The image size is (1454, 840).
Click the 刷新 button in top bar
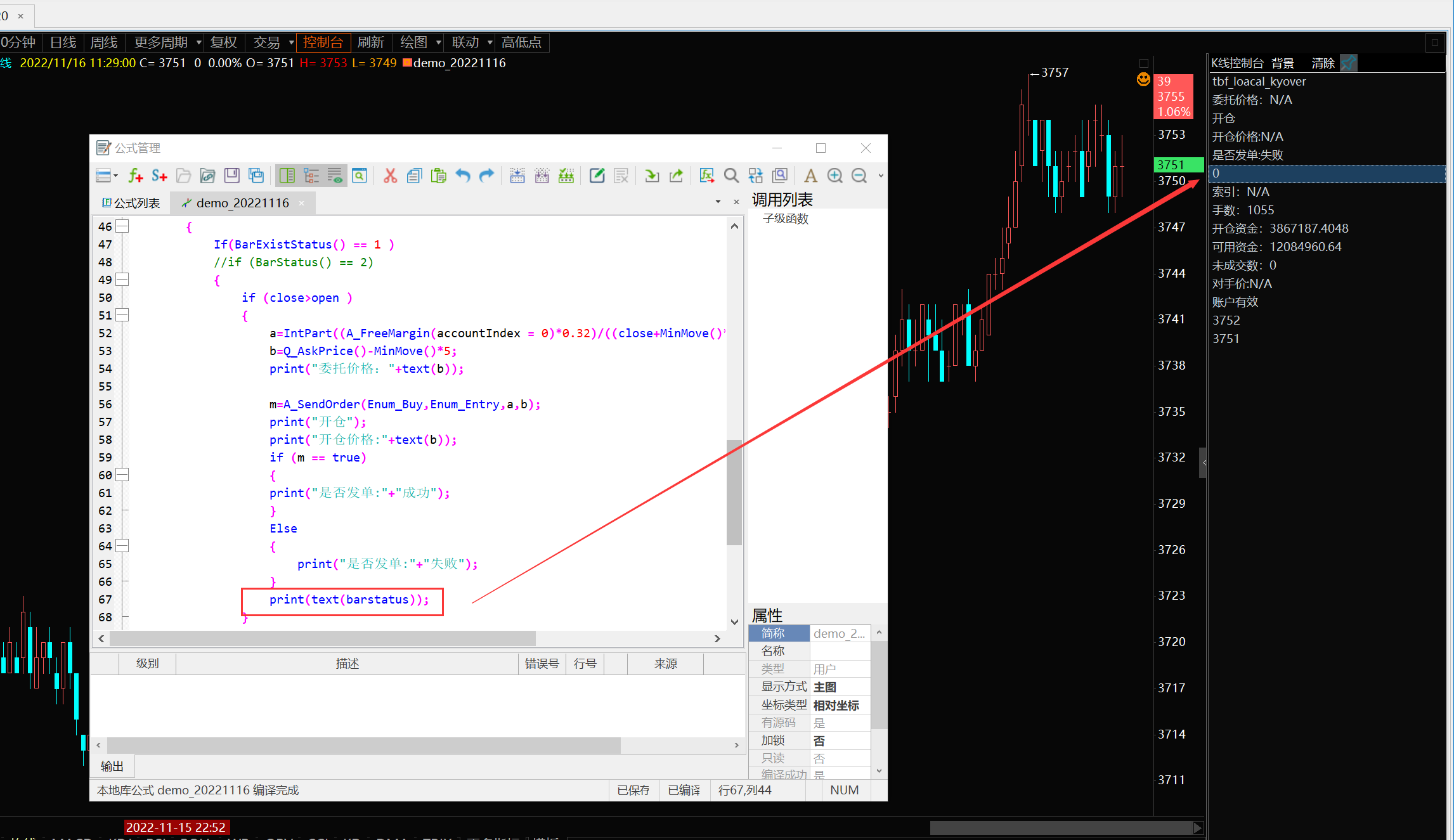point(370,42)
